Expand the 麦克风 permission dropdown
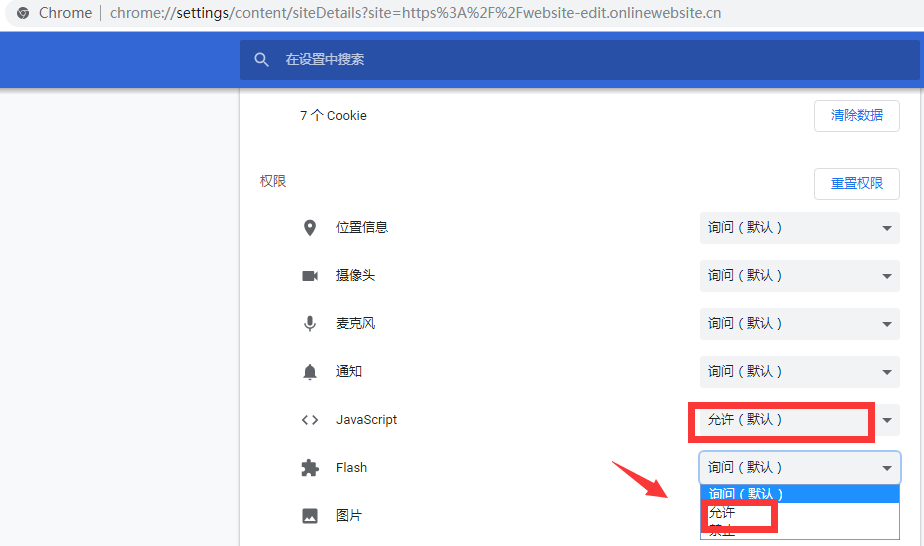This screenshot has height=546, width=924. (799, 324)
